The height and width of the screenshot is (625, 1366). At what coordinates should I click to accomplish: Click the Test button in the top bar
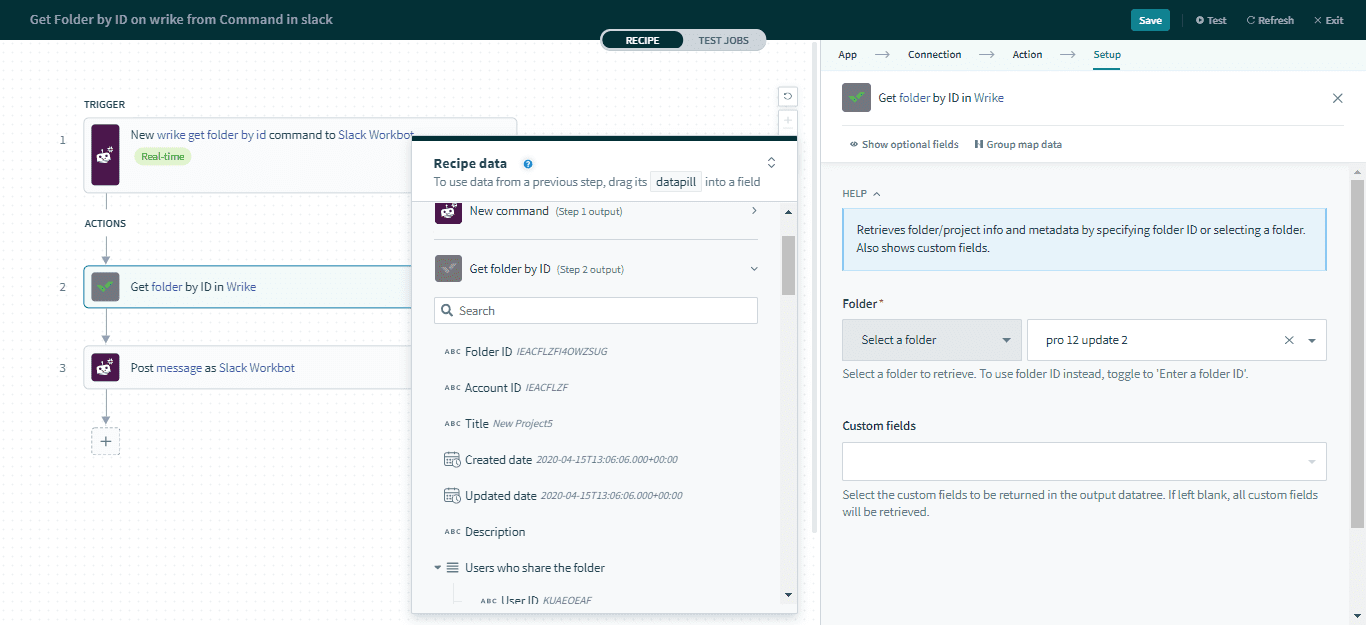pos(1210,19)
